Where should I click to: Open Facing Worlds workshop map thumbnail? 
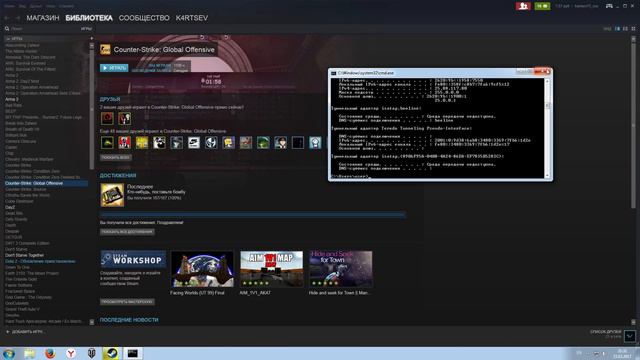pos(202,269)
